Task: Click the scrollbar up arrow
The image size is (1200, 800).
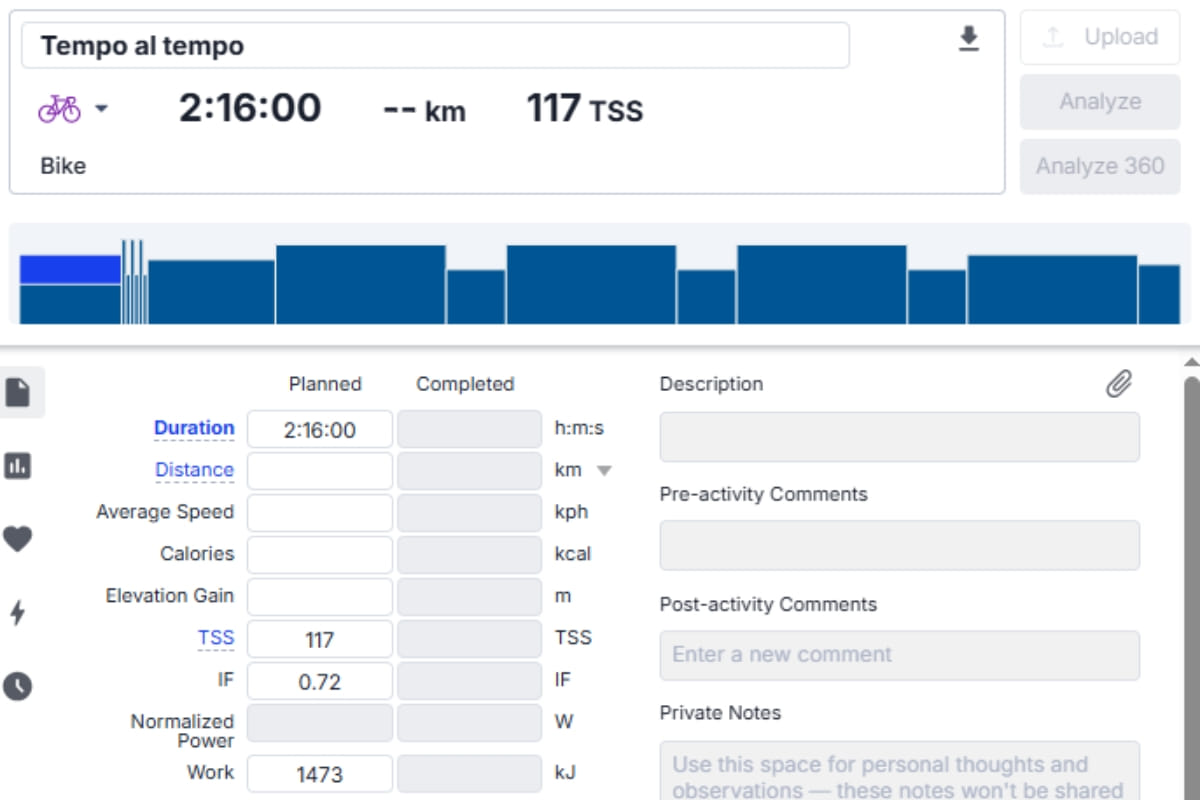Action: (1190, 361)
